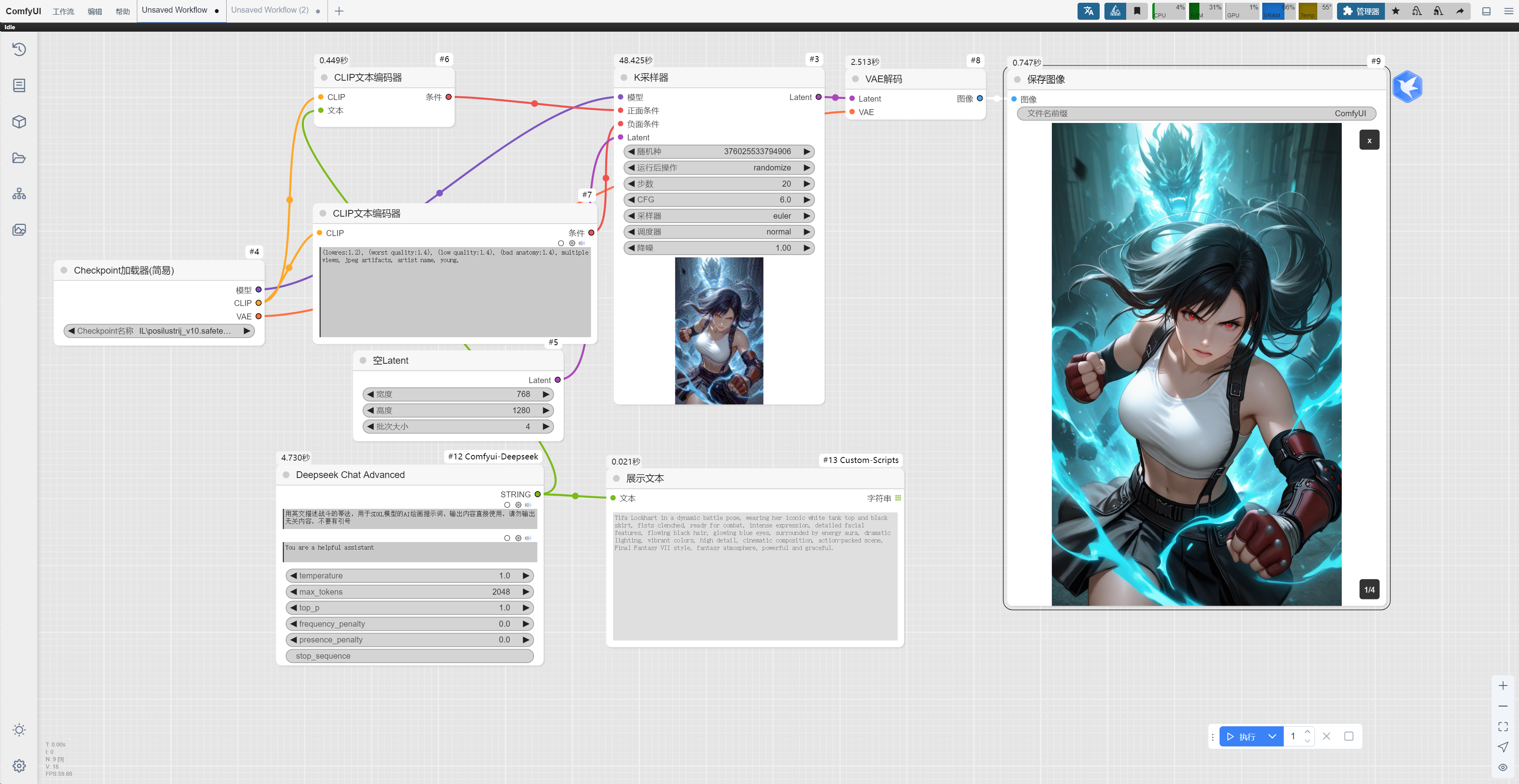Viewport: 1519px width, 784px height.
Task: Open the 管理器 manager button
Action: click(1360, 11)
